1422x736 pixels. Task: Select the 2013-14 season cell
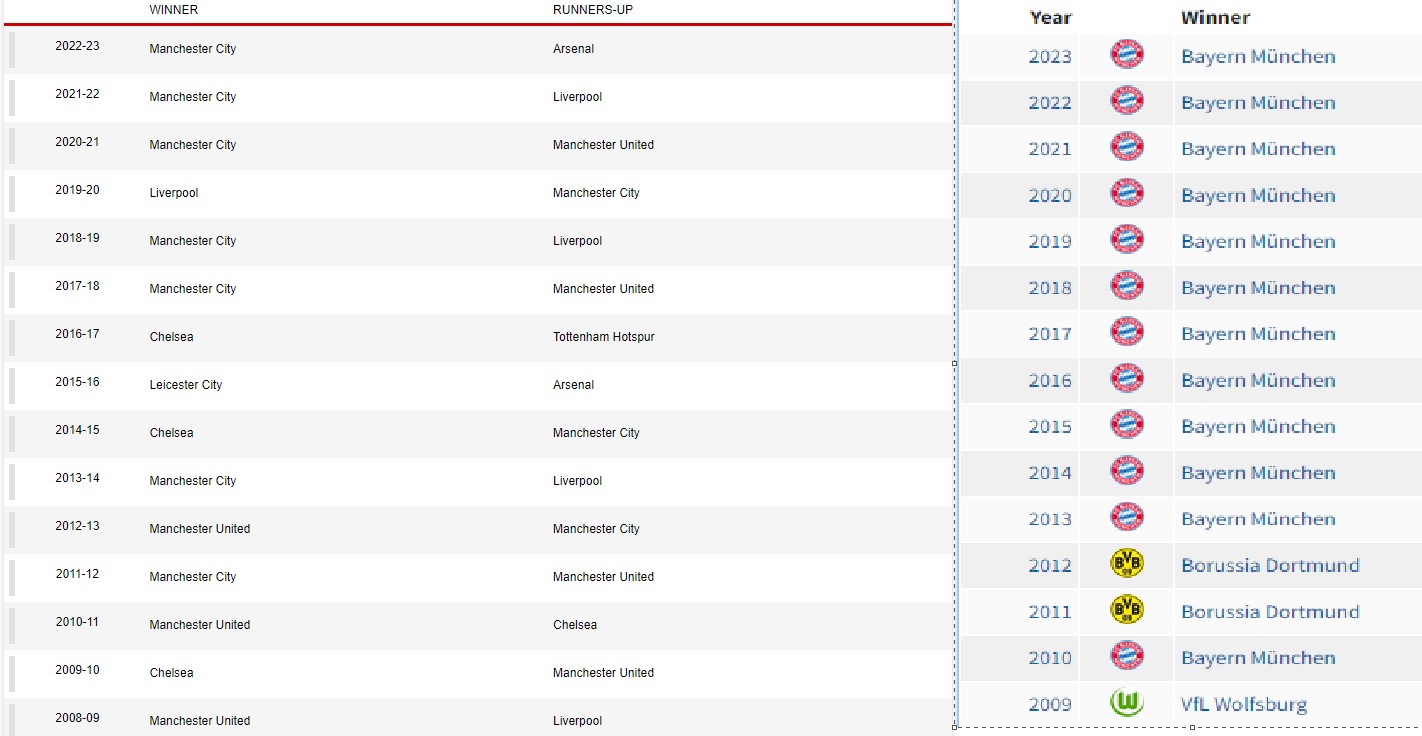[x=77, y=478]
